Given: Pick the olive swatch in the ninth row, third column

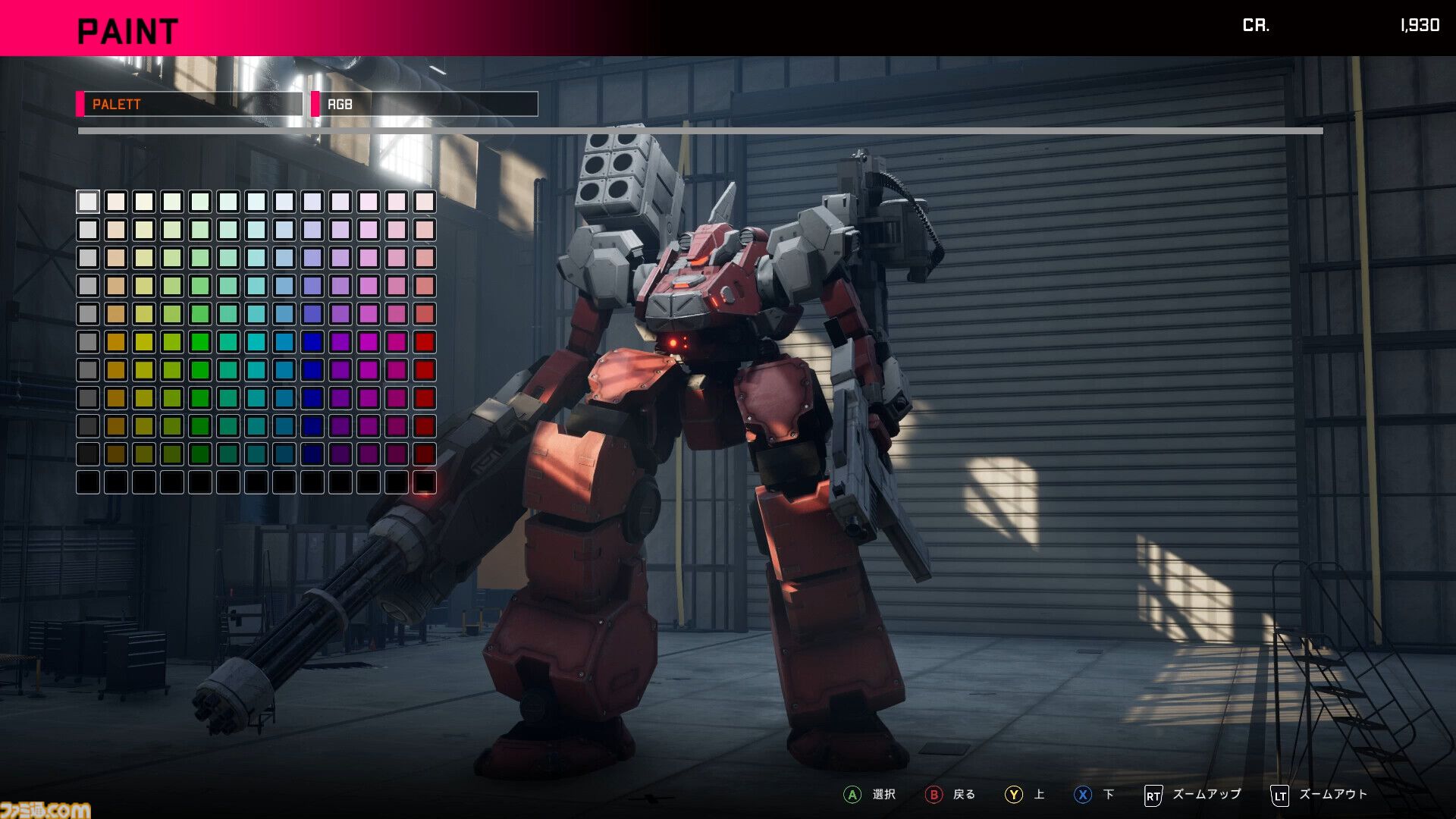Looking at the screenshot, I should pos(144,425).
